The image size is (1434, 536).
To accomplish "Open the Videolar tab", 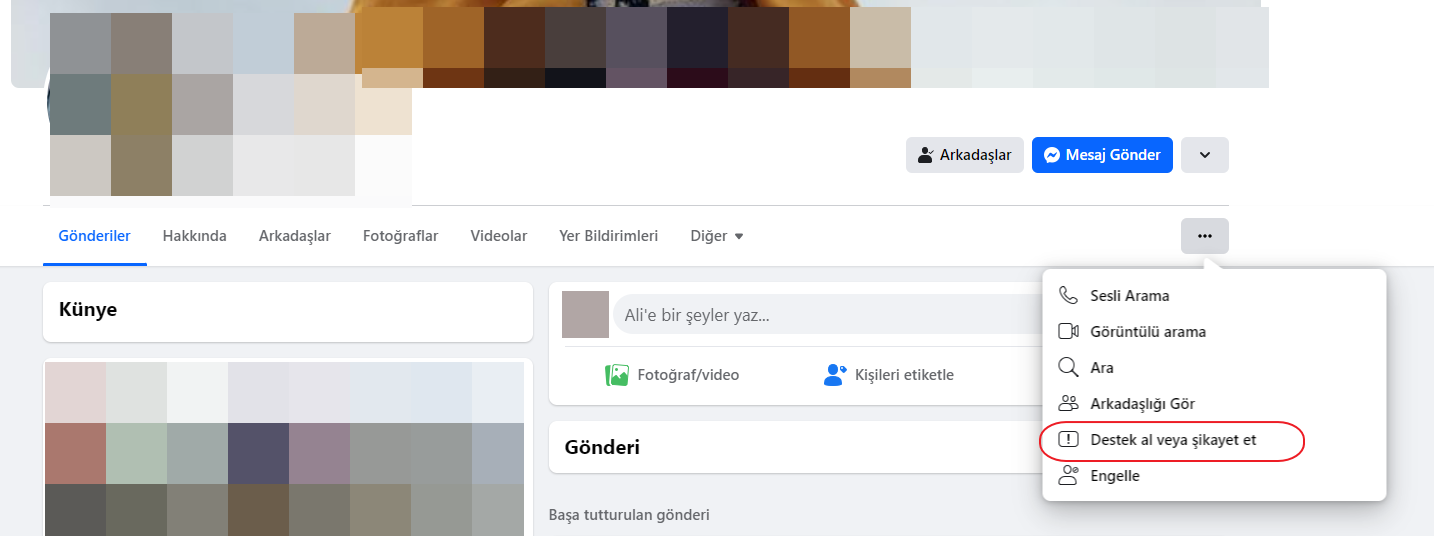I will (499, 237).
